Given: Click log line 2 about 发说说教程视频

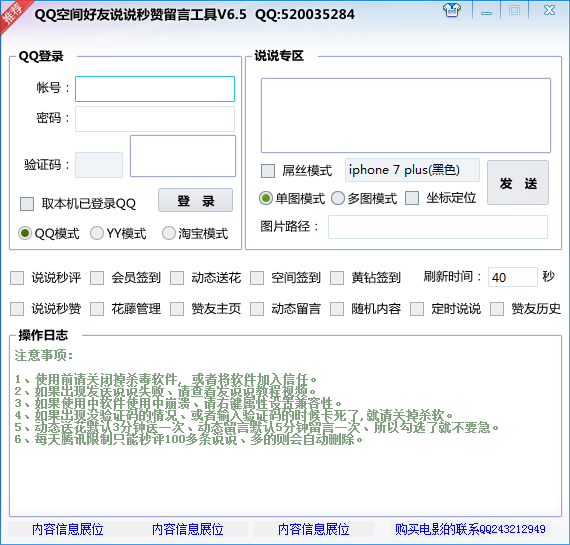Looking at the screenshot, I should [165, 392].
